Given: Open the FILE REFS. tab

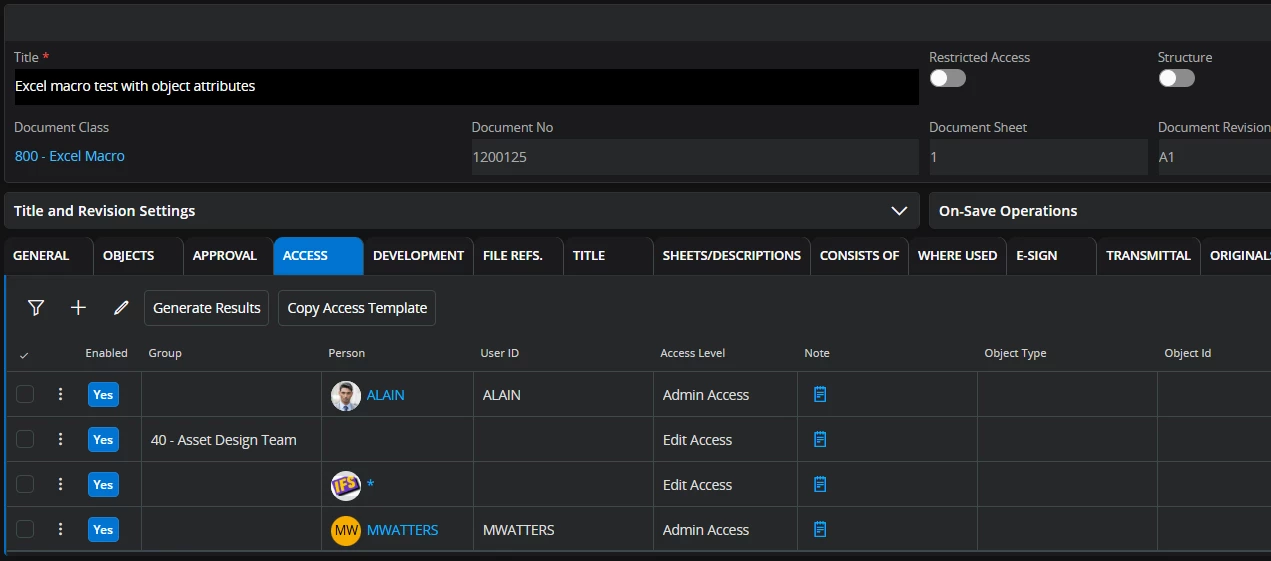Looking at the screenshot, I should coord(517,256).
